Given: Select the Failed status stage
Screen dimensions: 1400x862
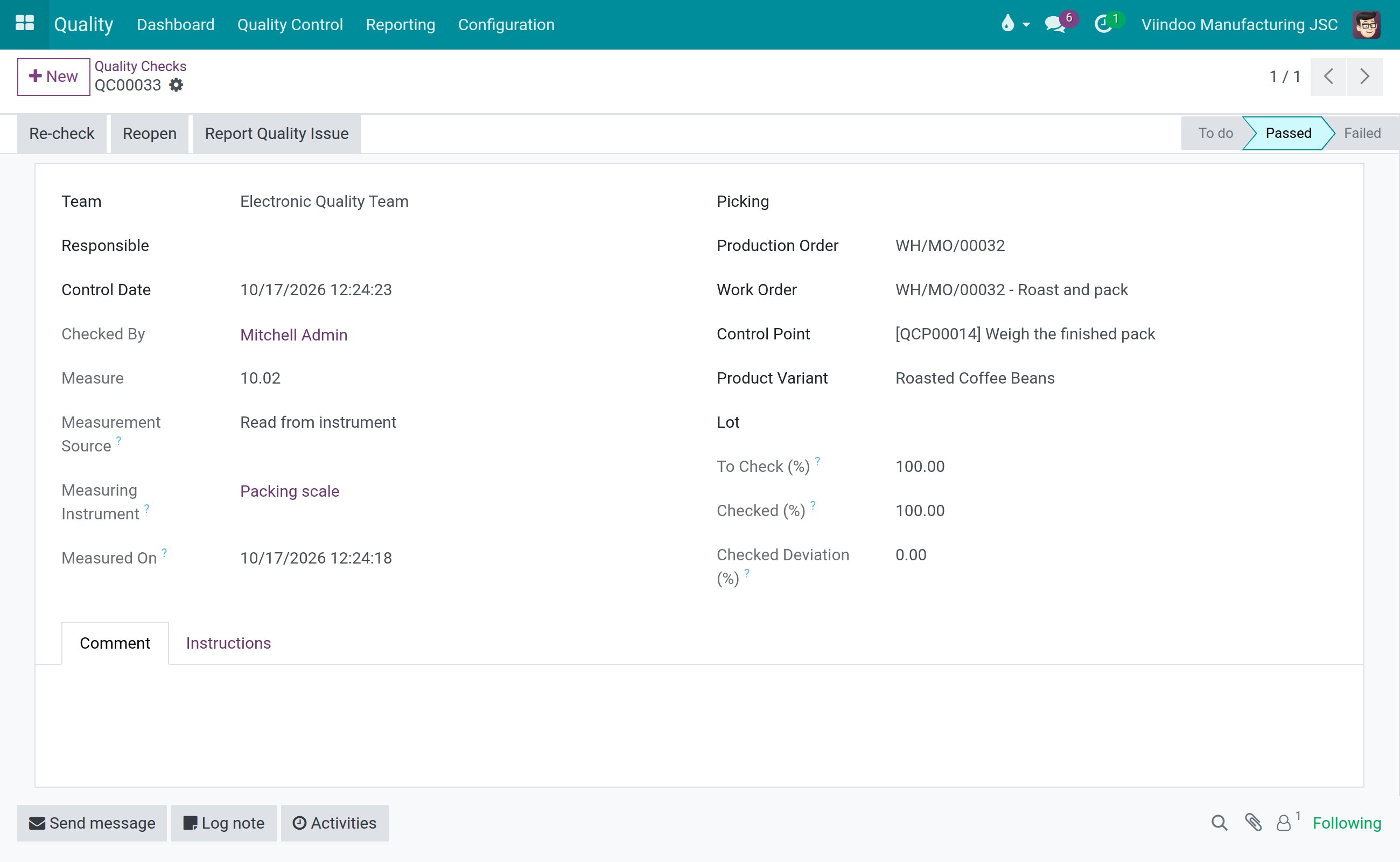Looking at the screenshot, I should tap(1362, 133).
